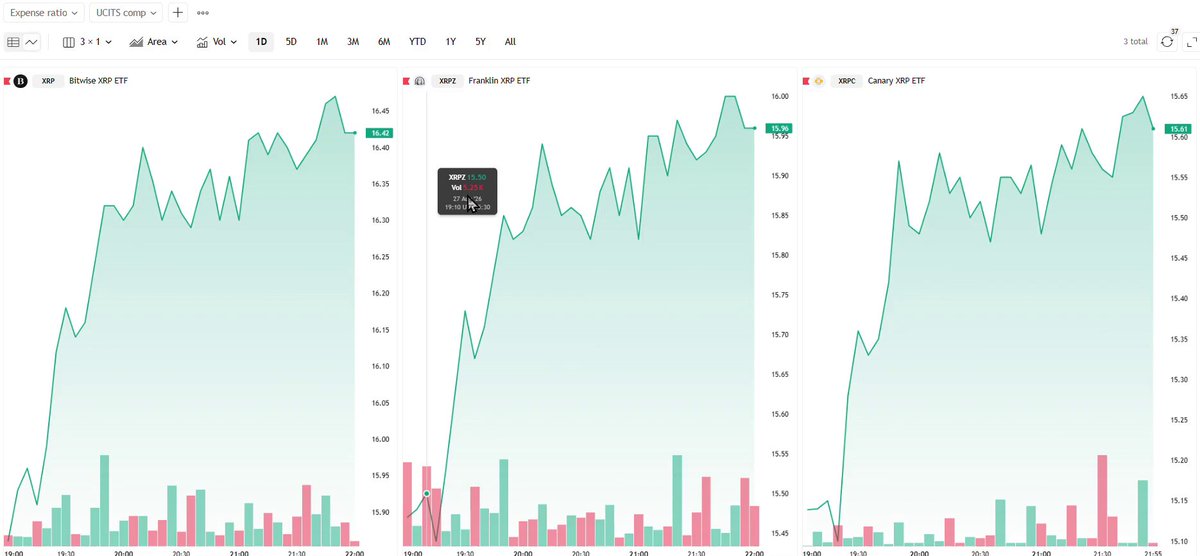Click the crosshair data point on Franklin chart
This screenshot has width=1200, height=556.
coord(427,494)
